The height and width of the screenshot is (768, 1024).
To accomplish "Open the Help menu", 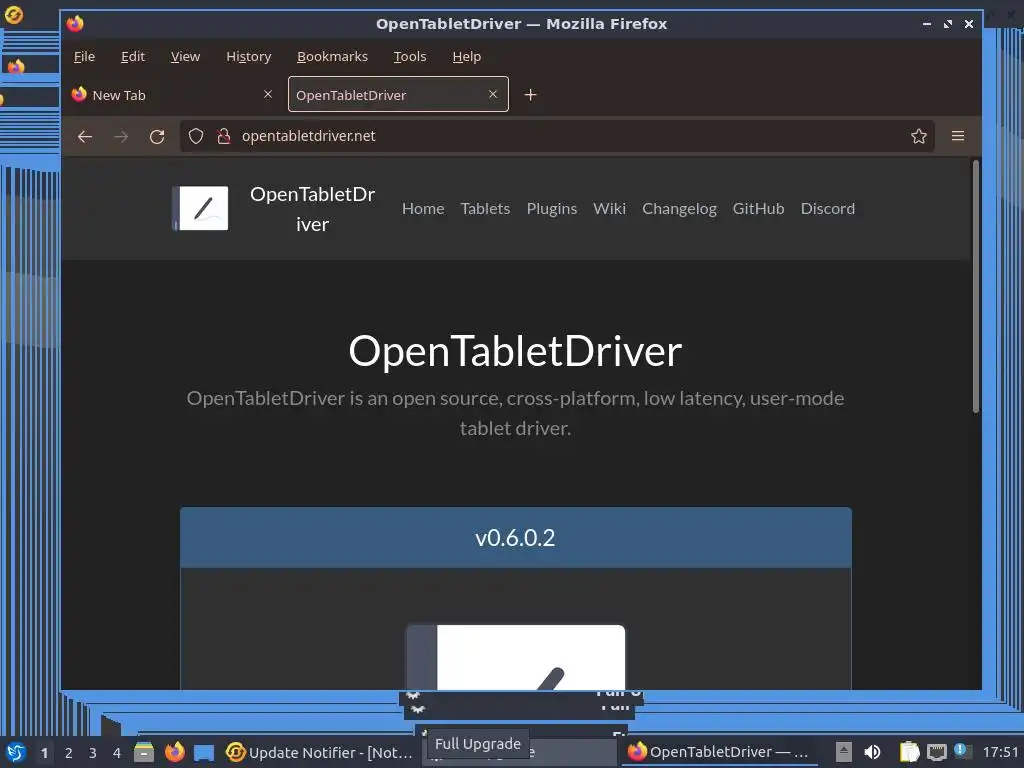I will [x=467, y=57].
